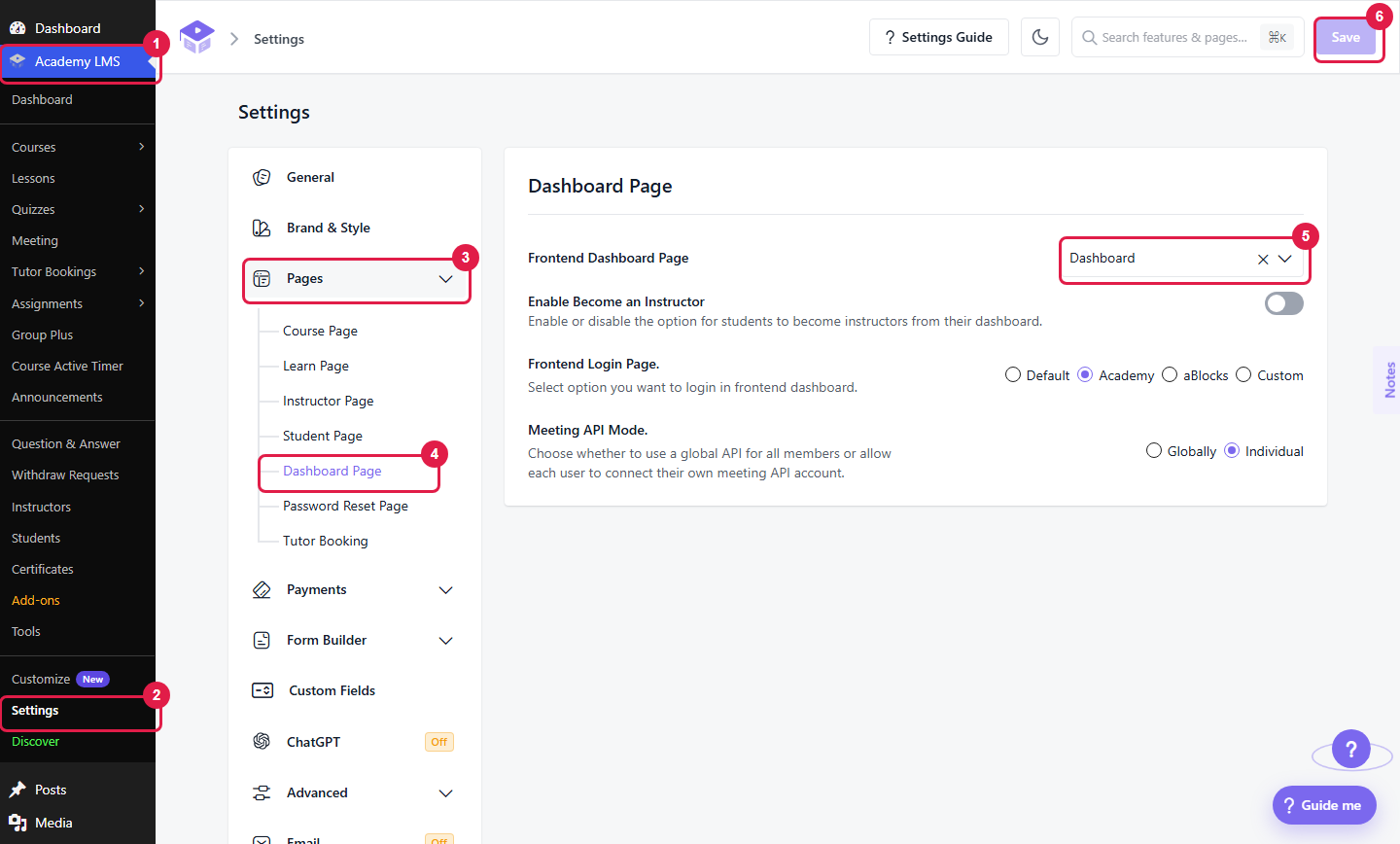
Task: Select Academy login page radio
Action: click(1085, 375)
